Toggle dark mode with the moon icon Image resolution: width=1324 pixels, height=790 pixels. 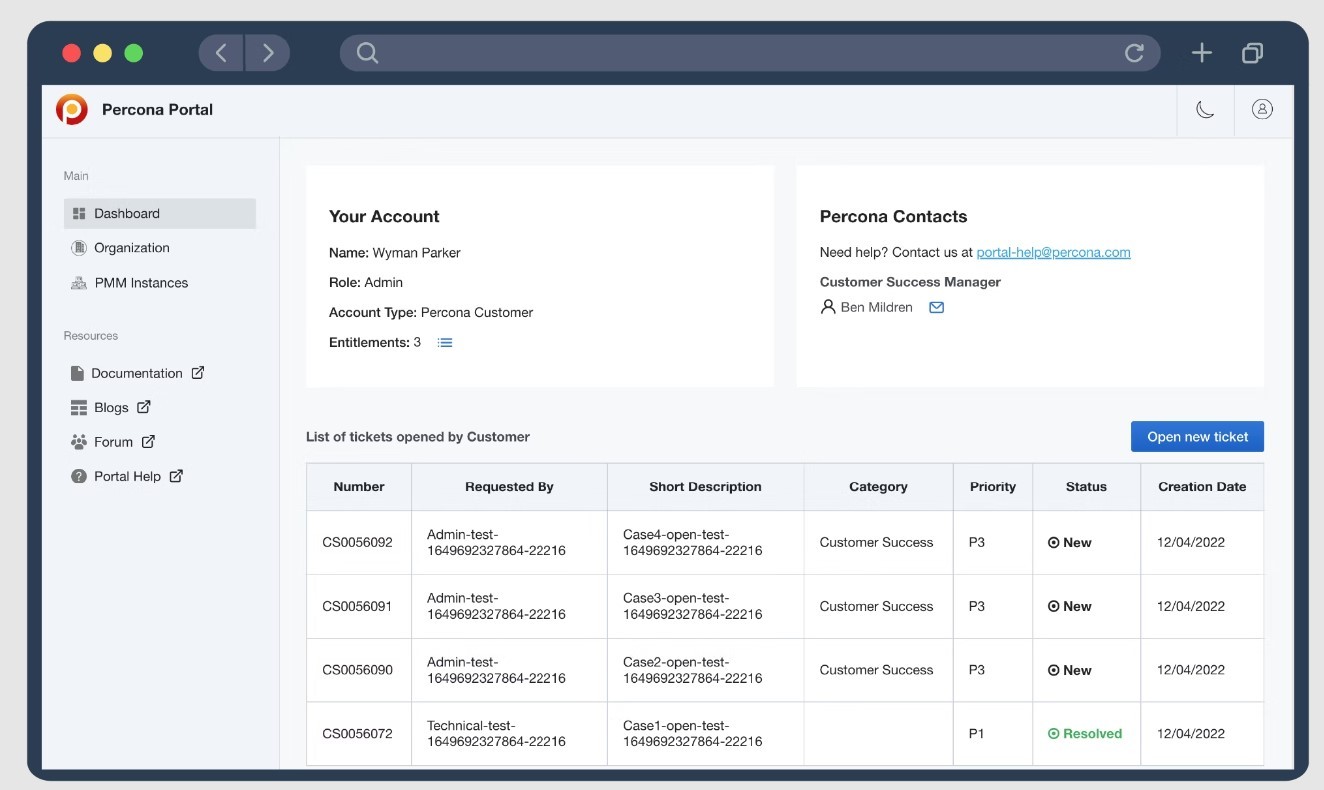(x=1205, y=110)
